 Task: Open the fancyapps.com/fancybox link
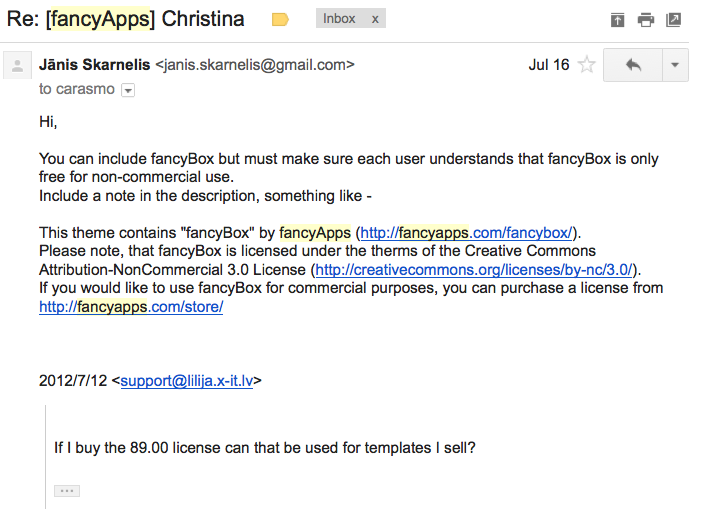[467, 232]
